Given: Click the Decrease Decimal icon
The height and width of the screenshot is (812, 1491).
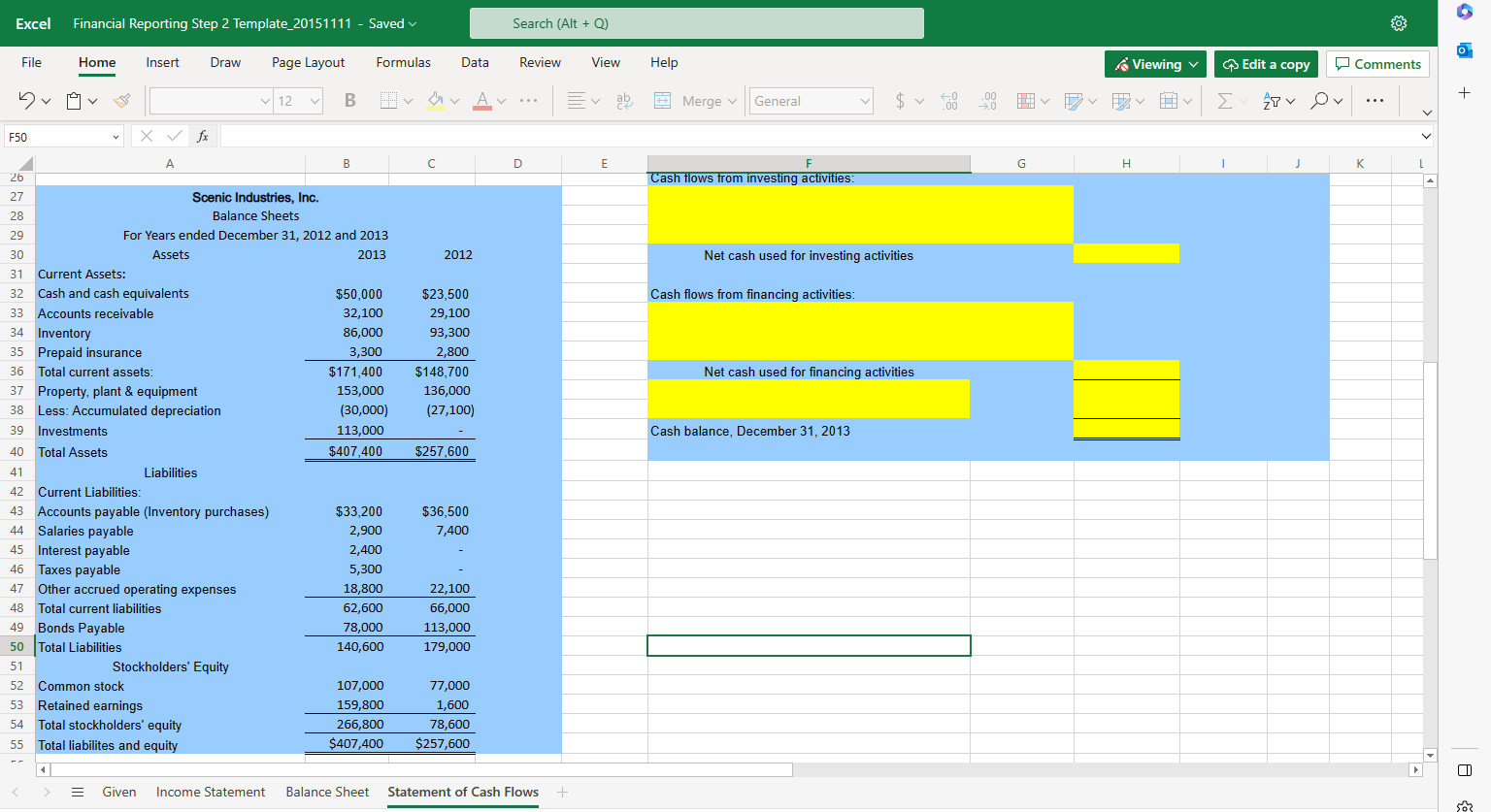Looking at the screenshot, I should [x=987, y=100].
